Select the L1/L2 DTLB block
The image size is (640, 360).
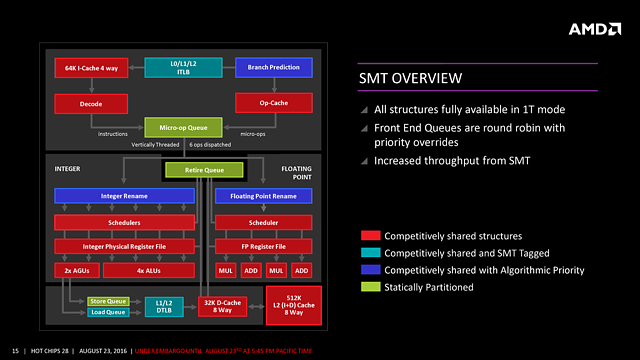tap(164, 307)
